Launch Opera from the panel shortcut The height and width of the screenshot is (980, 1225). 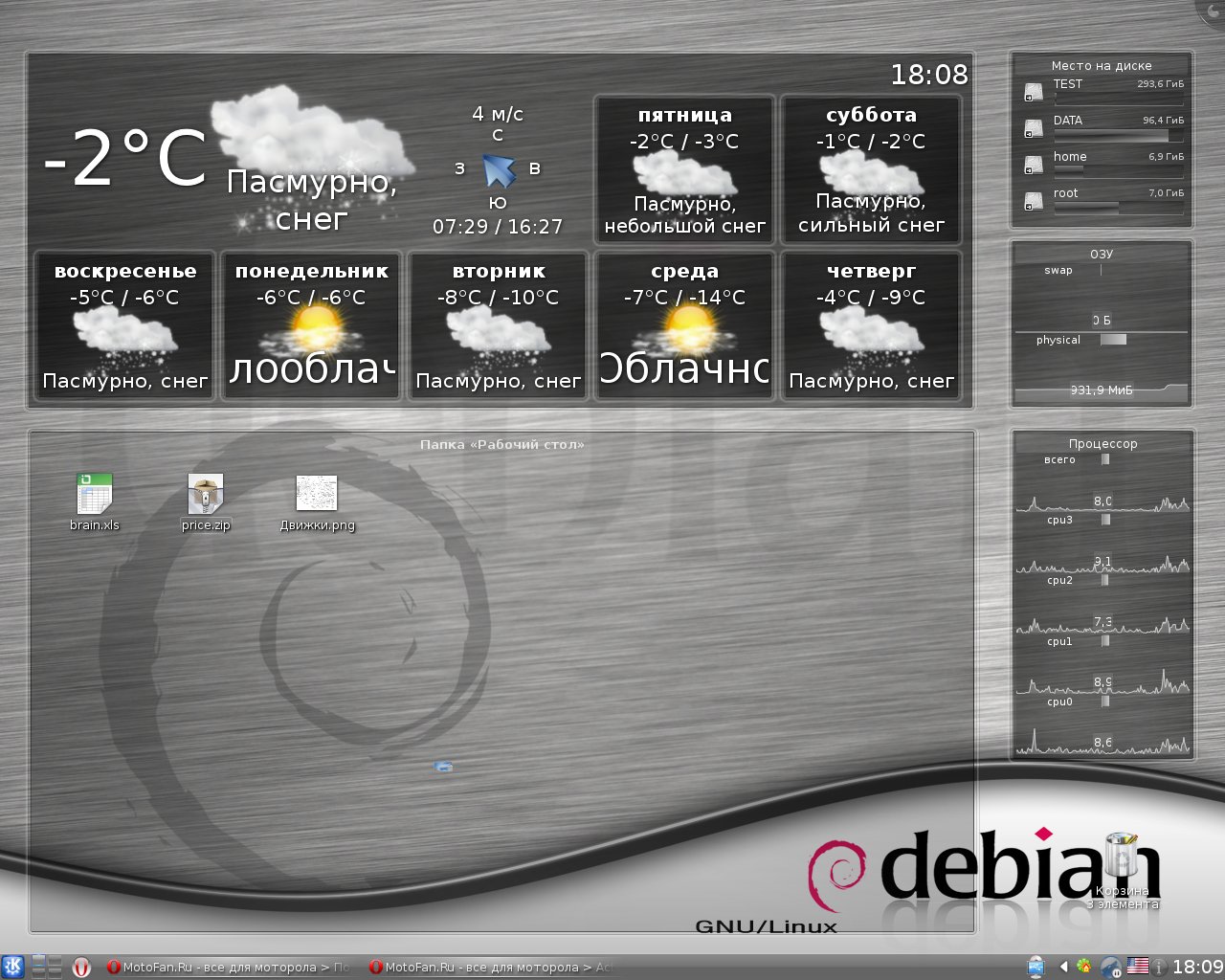[81, 967]
